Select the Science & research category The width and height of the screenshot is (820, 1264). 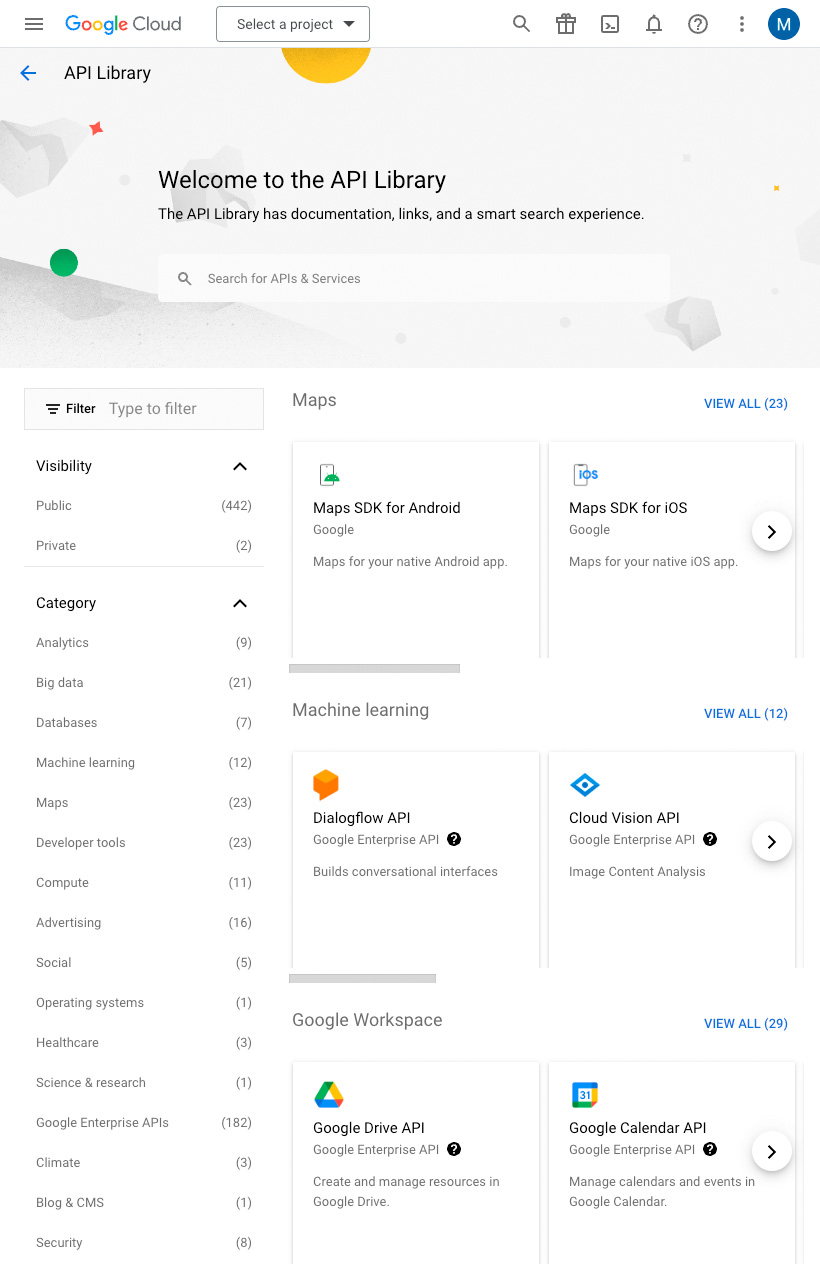(144, 1083)
